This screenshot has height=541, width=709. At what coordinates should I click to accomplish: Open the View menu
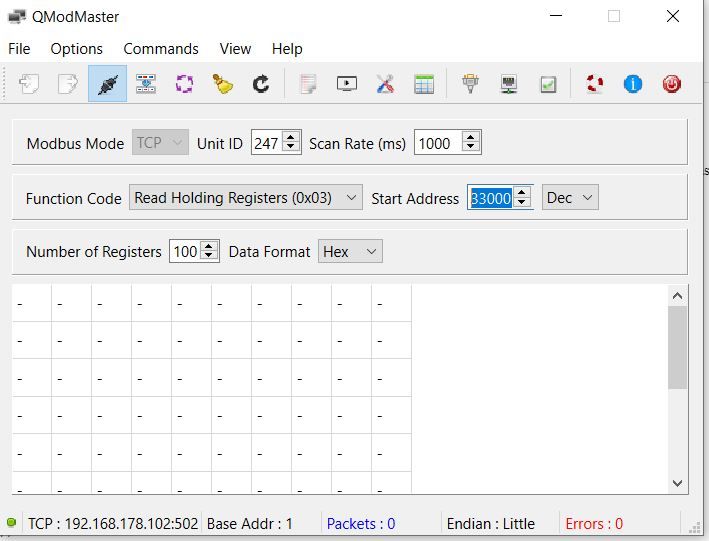(235, 48)
